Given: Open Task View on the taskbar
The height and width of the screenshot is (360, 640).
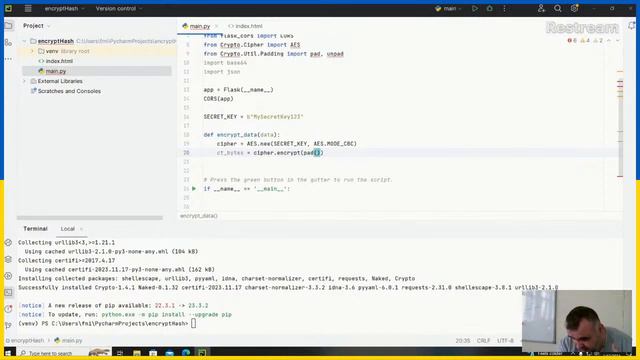Looking at the screenshot, I should click(x=120, y=353).
